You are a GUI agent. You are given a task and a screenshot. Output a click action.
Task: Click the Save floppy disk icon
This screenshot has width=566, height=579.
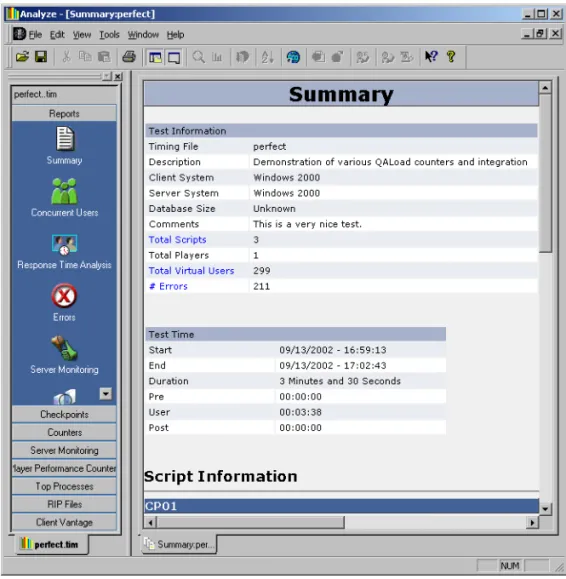[41, 57]
